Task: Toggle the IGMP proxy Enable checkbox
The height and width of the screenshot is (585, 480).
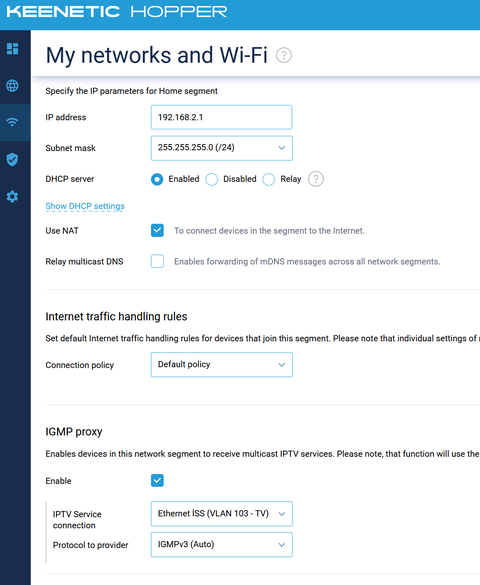Action: click(157, 481)
